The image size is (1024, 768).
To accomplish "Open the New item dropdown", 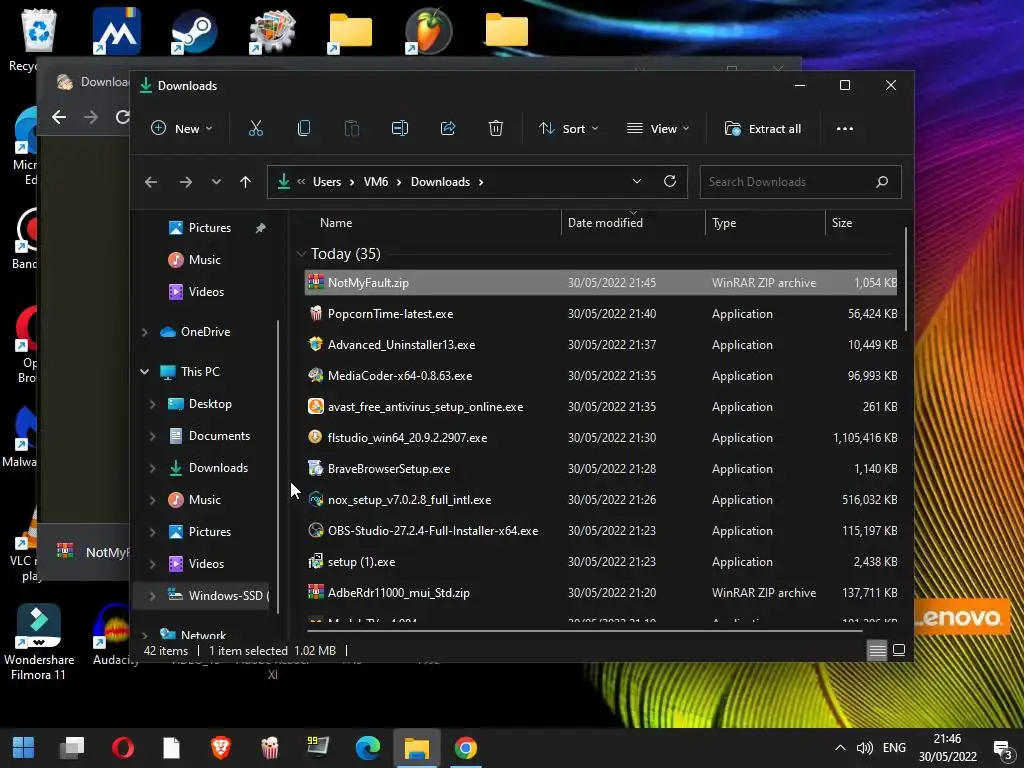I will (181, 129).
